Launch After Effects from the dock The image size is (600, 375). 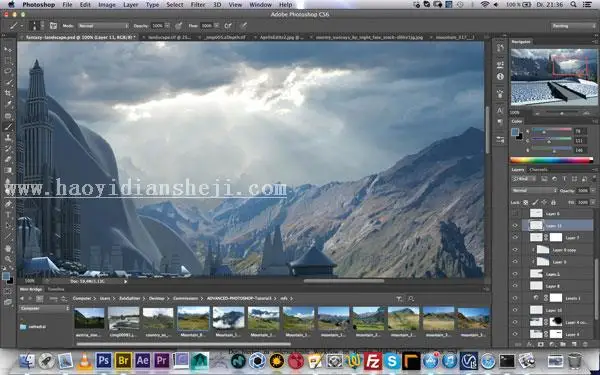click(x=142, y=360)
